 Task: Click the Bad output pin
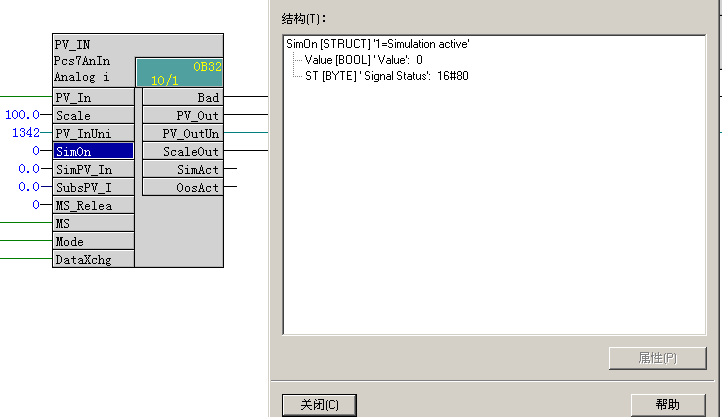click(x=183, y=97)
